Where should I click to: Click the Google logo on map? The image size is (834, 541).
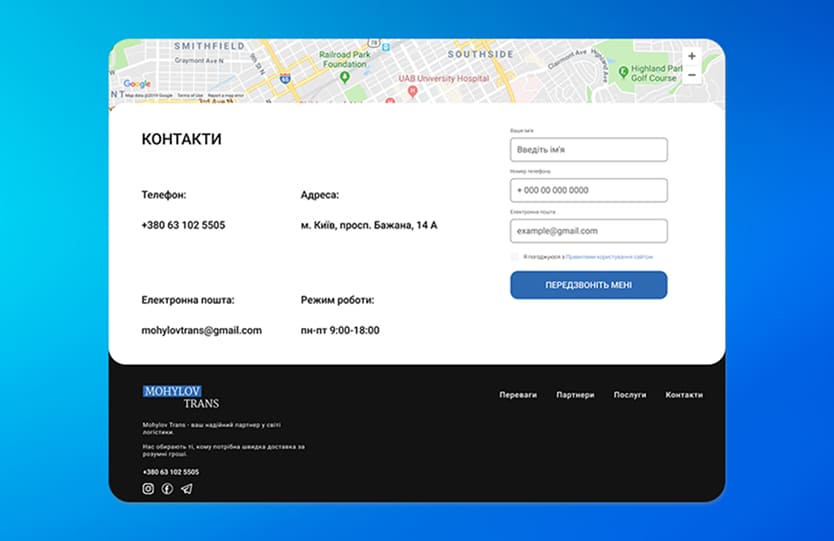tap(137, 84)
